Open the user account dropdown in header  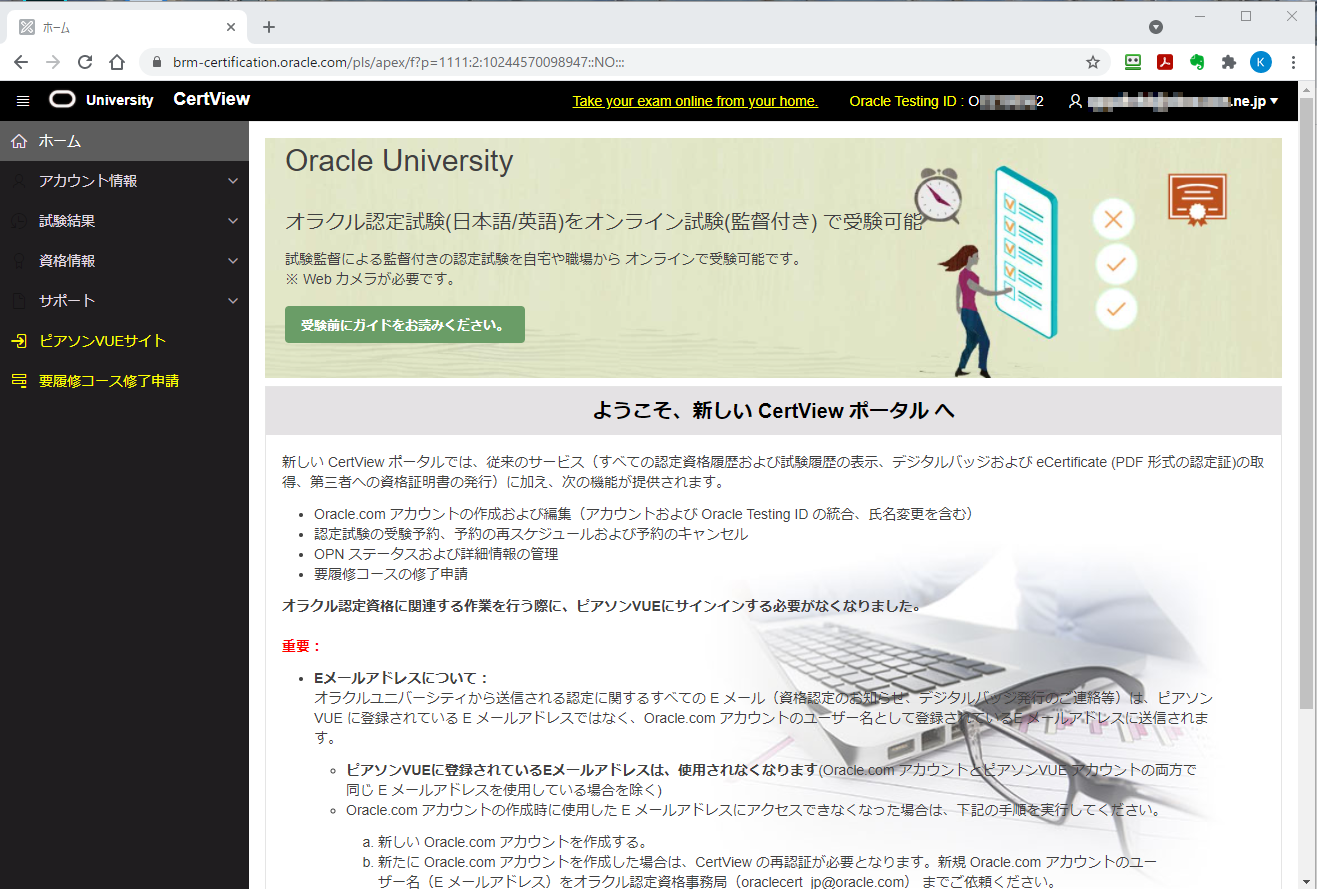tap(1173, 101)
